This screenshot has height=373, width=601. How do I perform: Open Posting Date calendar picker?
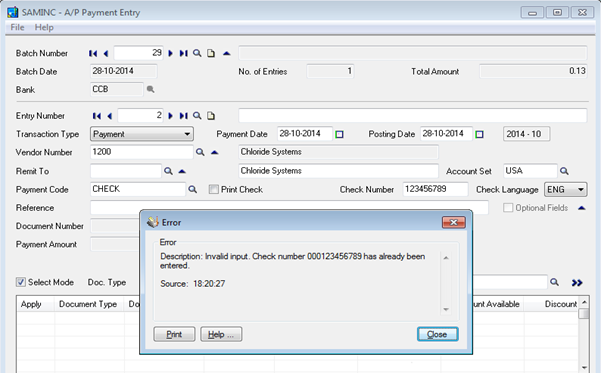click(x=479, y=135)
